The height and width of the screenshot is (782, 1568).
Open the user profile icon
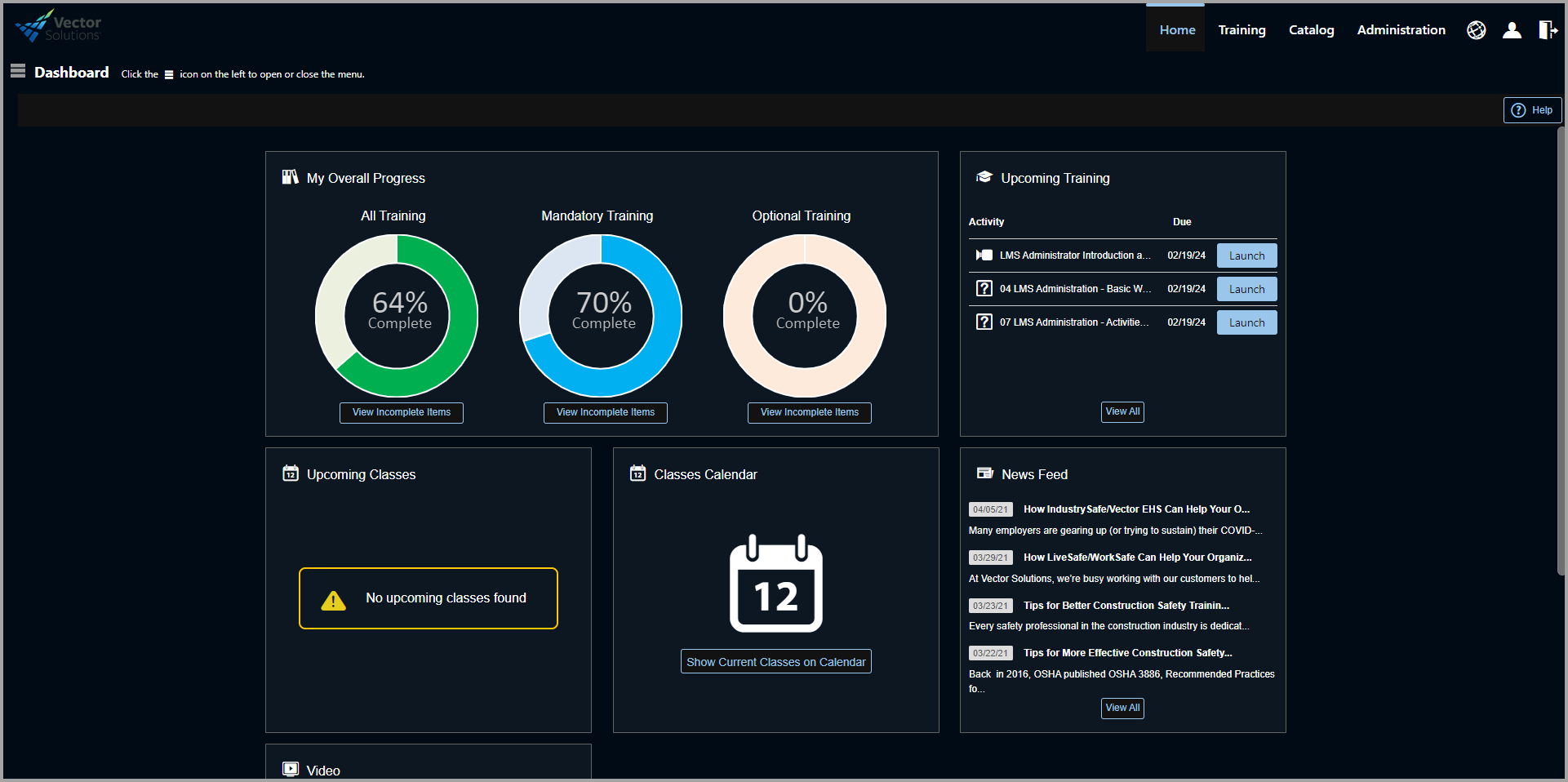tap(1512, 29)
